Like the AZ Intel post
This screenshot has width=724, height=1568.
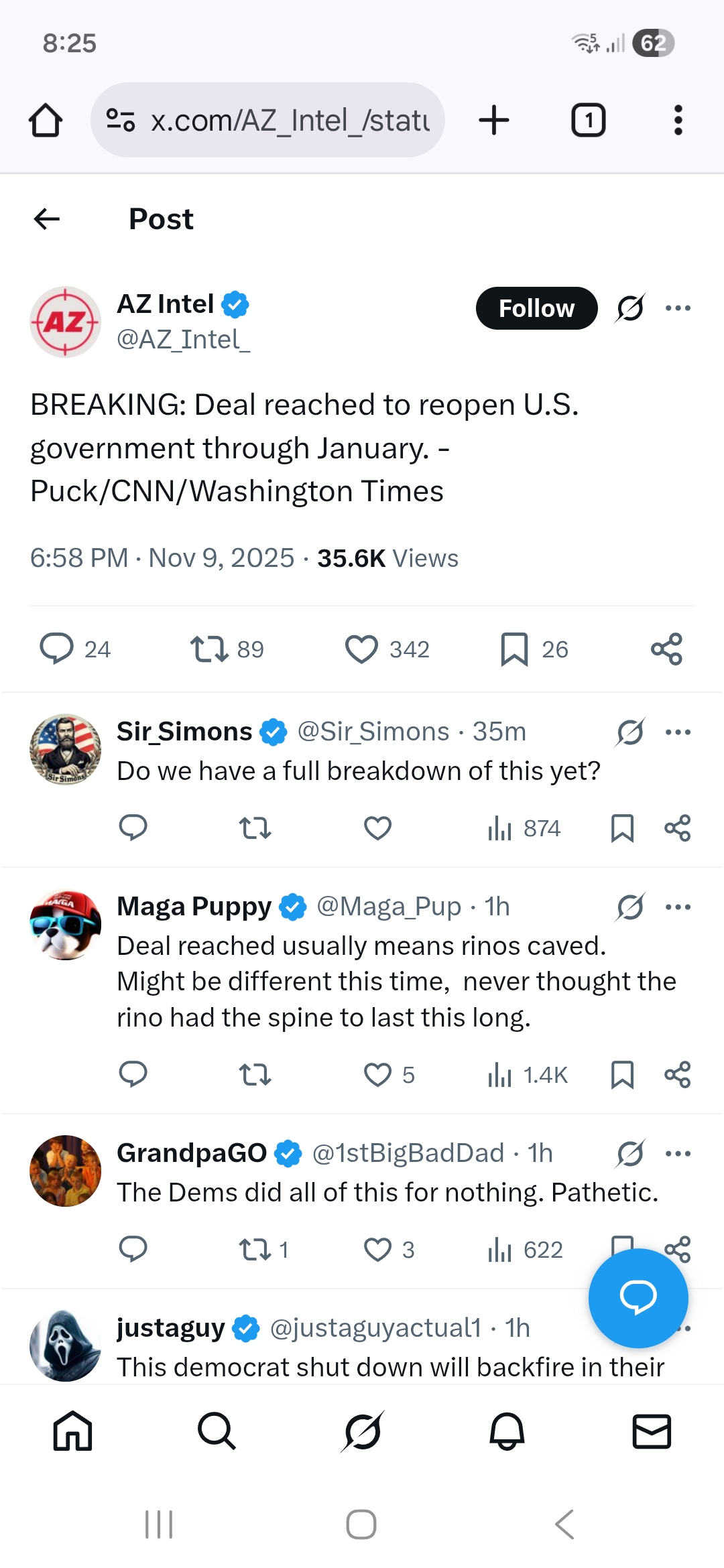361,649
